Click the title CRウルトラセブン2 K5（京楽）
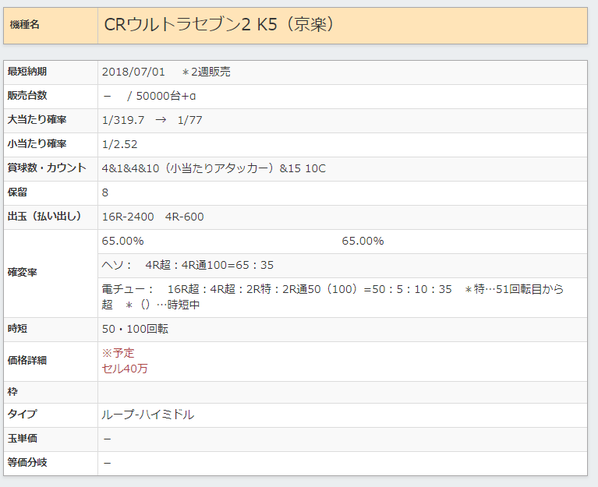Viewport: 598px width, 487px height. (219, 24)
